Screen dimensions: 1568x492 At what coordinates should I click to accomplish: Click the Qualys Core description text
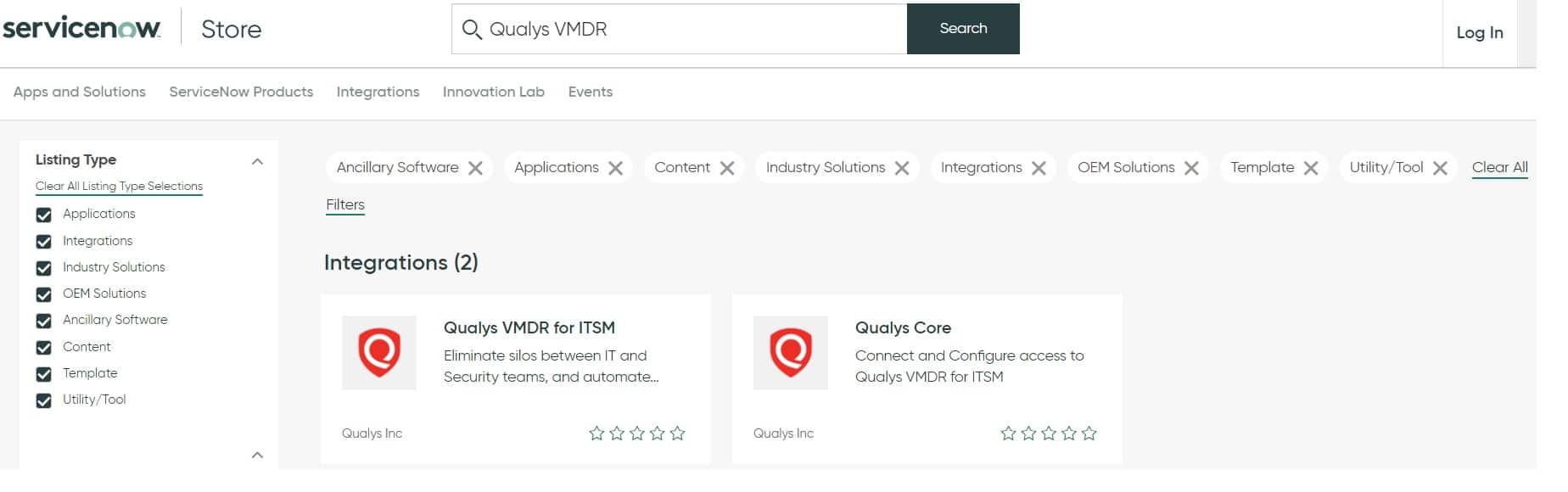pos(970,366)
